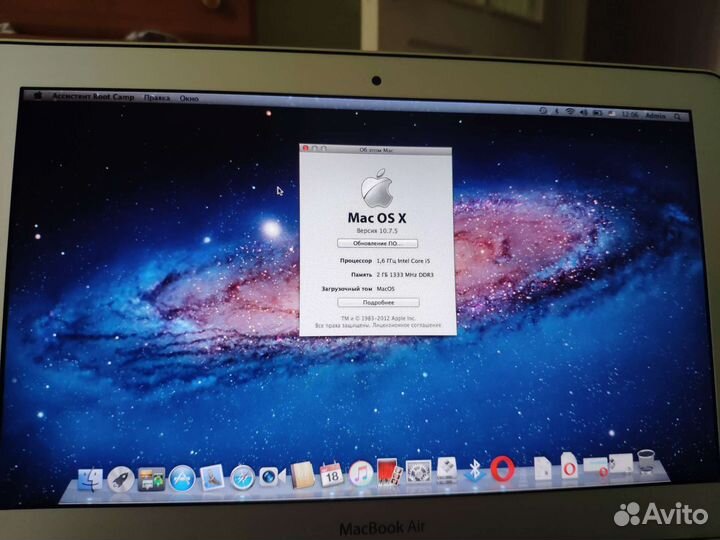720x540 pixels.
Task: Open the Окно menu
Action: [x=189, y=98]
